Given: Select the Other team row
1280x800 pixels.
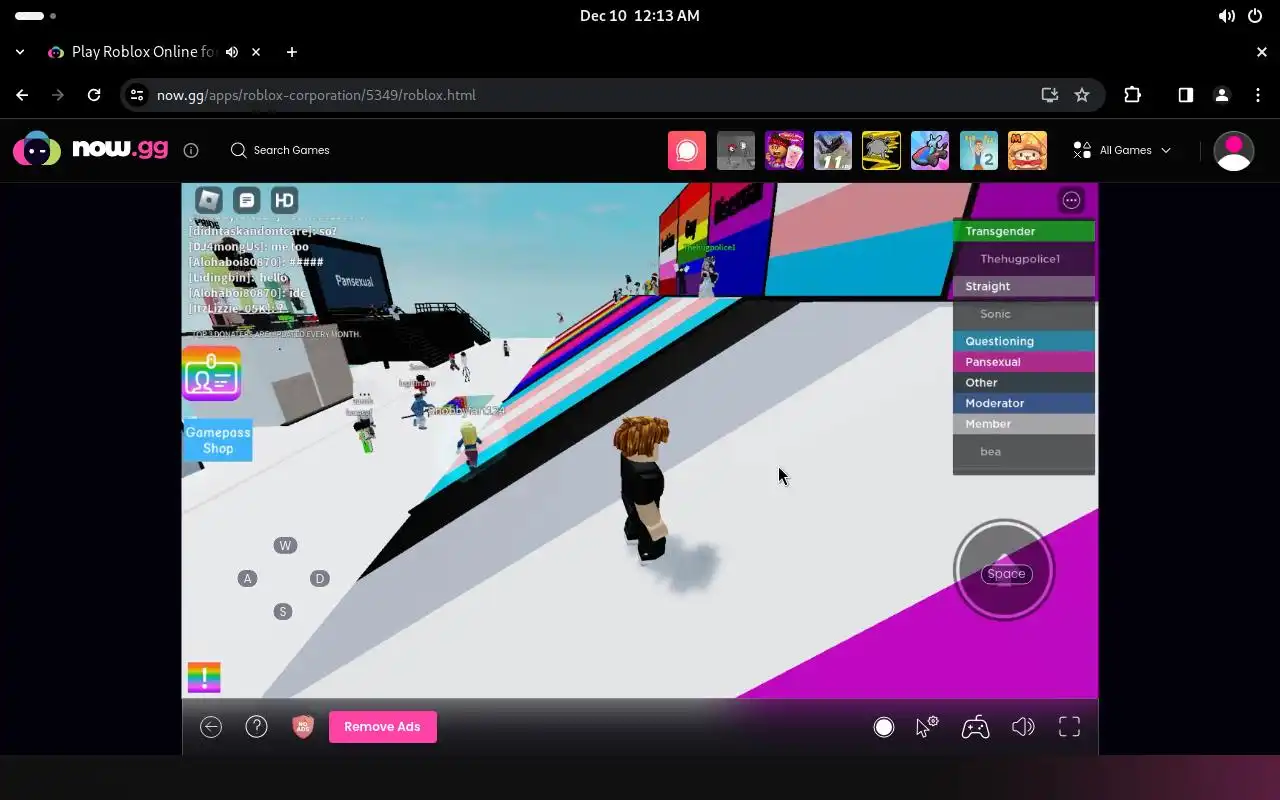Looking at the screenshot, I should 1024,383.
